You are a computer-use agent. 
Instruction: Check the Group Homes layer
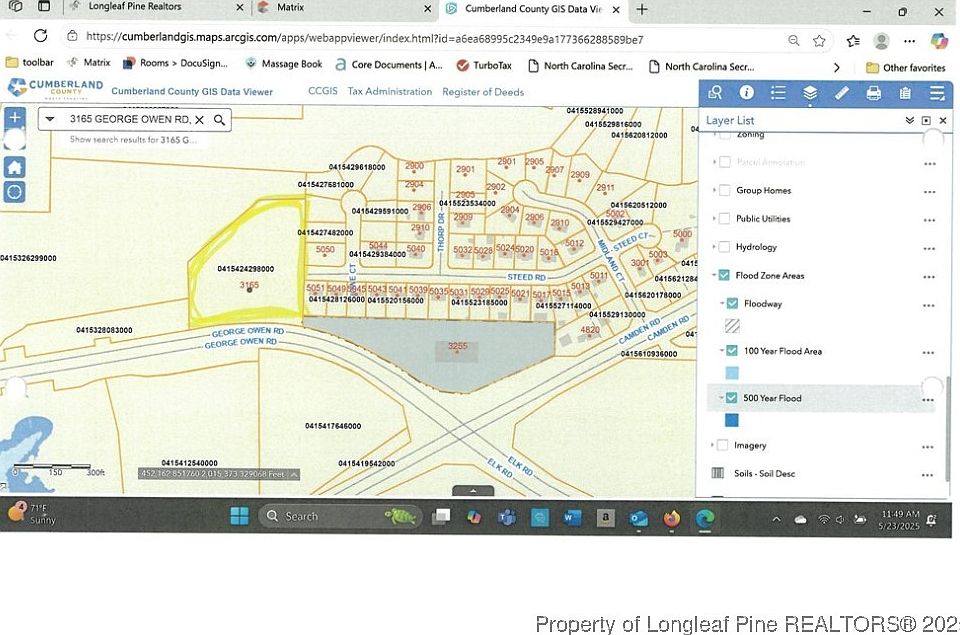point(724,190)
